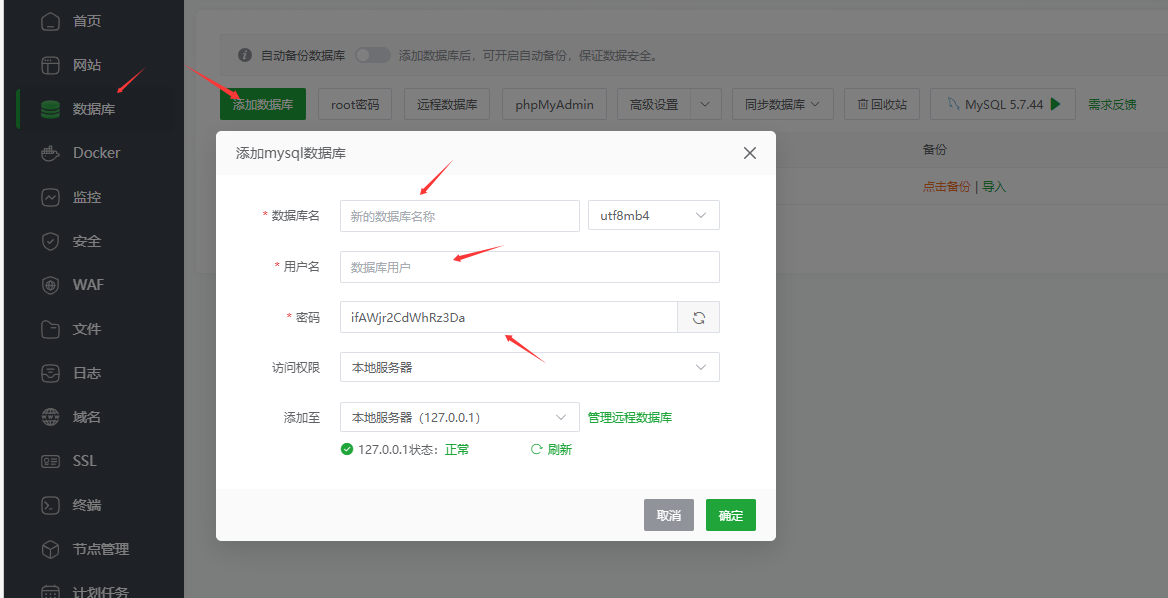Expand the 访问权限 dropdown
The image size is (1168, 598).
(529, 367)
